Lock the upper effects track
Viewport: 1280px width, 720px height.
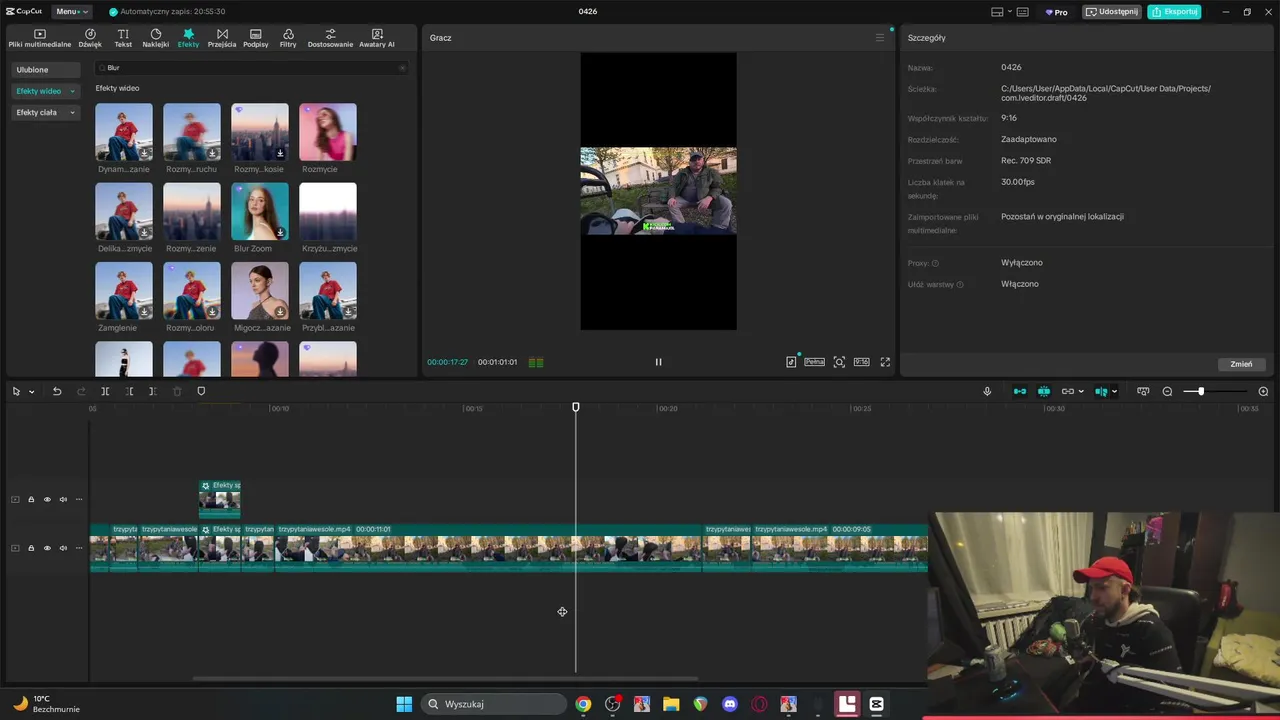point(31,499)
